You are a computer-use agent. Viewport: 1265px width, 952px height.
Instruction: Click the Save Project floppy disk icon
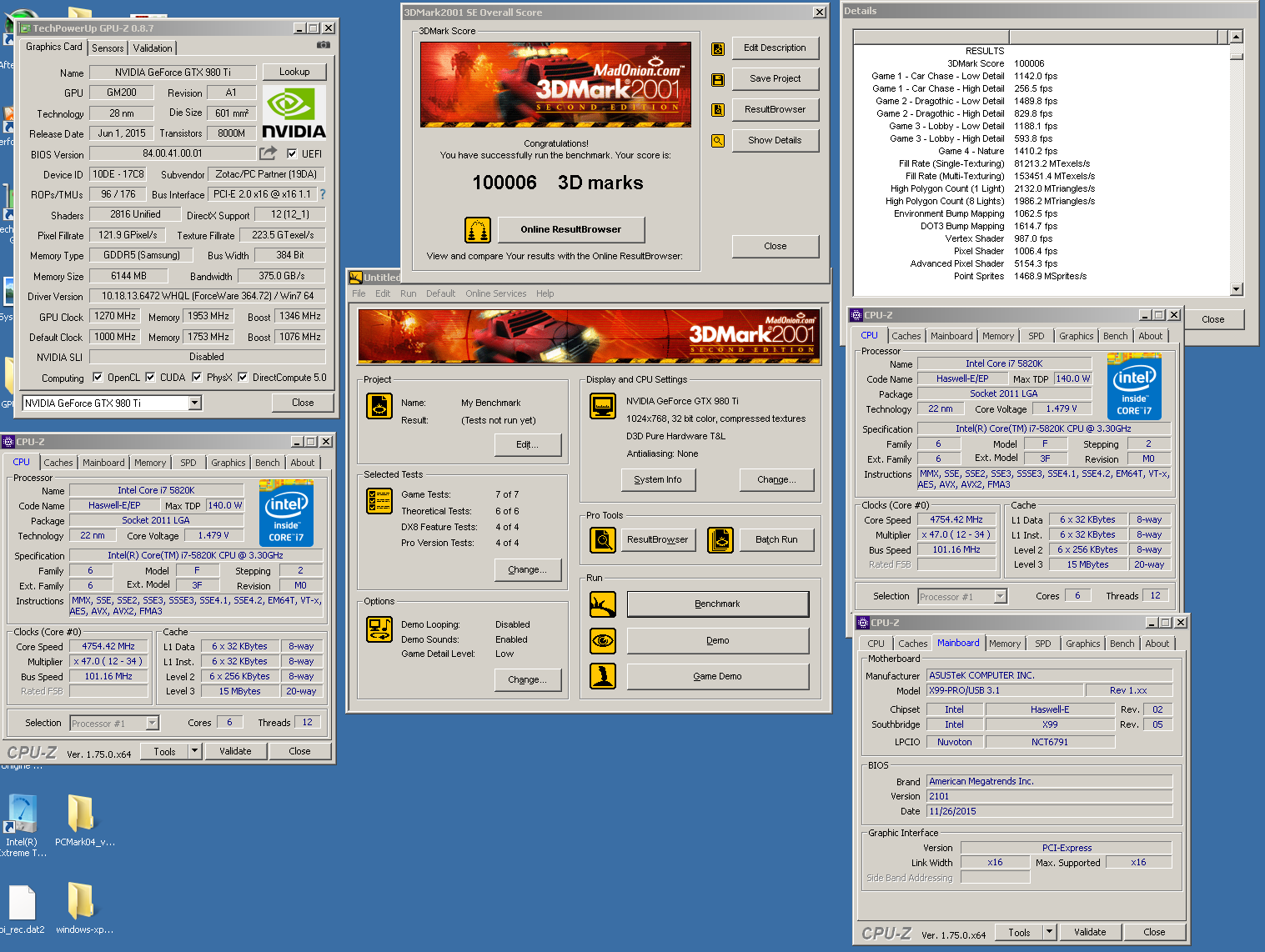[717, 80]
